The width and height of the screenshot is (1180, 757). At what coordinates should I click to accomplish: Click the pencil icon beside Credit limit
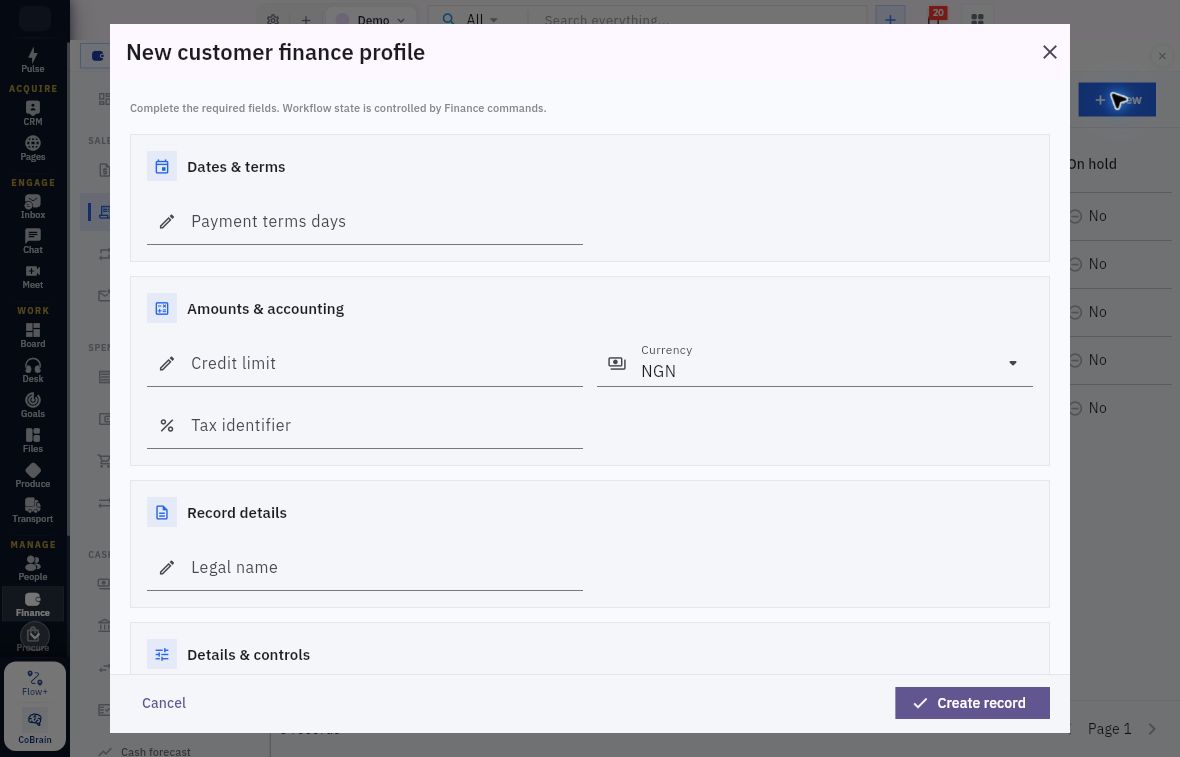tap(167, 363)
